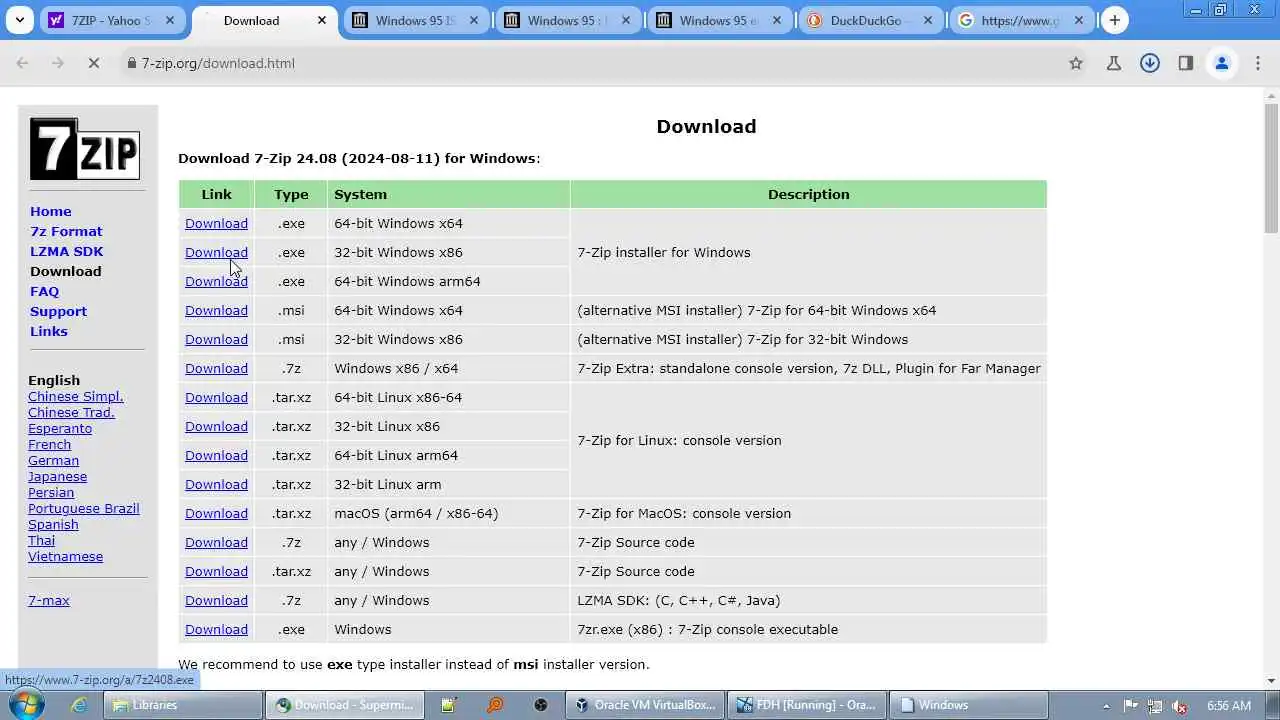Switch language to Chinese Simpl.
The width and height of the screenshot is (1280, 720).
click(x=76, y=396)
